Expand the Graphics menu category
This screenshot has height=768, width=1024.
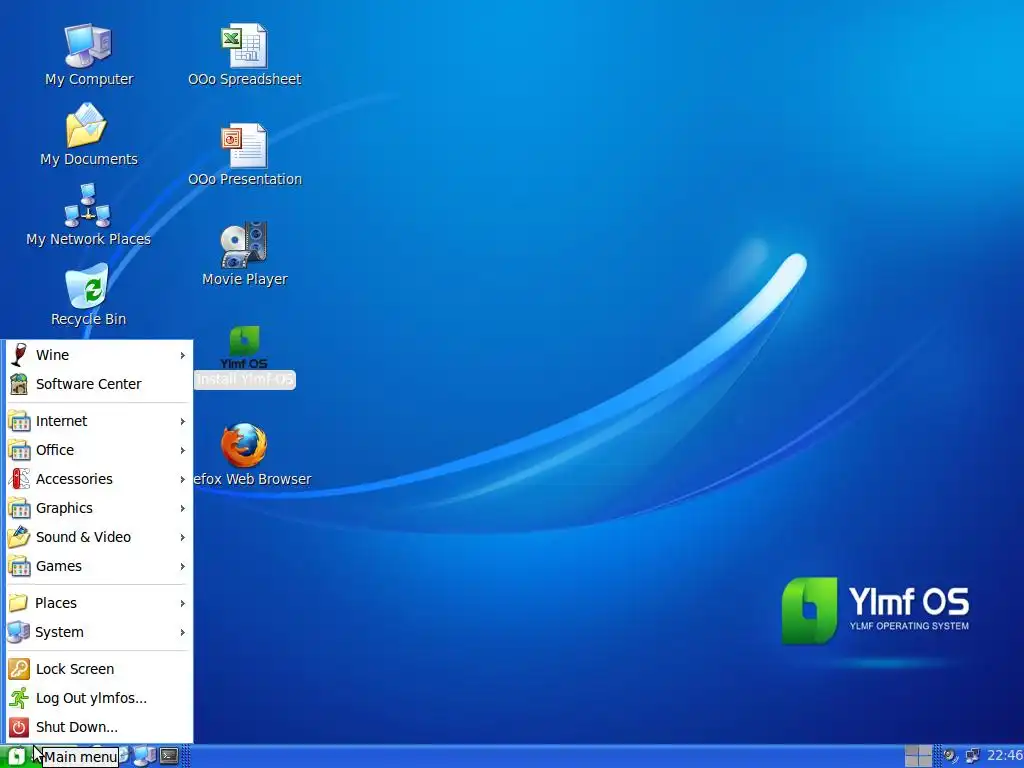coord(99,508)
